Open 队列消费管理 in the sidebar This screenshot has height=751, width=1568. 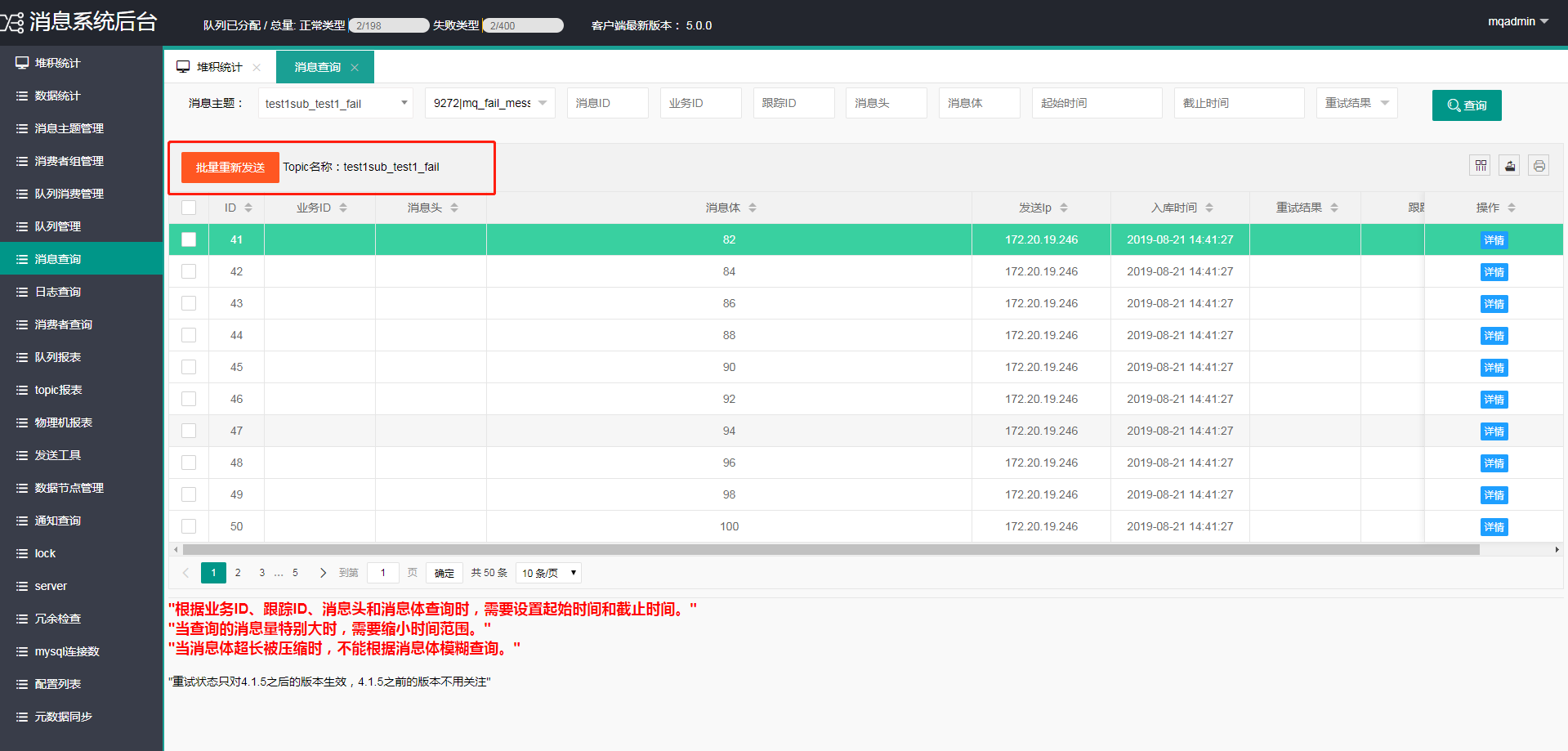click(x=82, y=194)
